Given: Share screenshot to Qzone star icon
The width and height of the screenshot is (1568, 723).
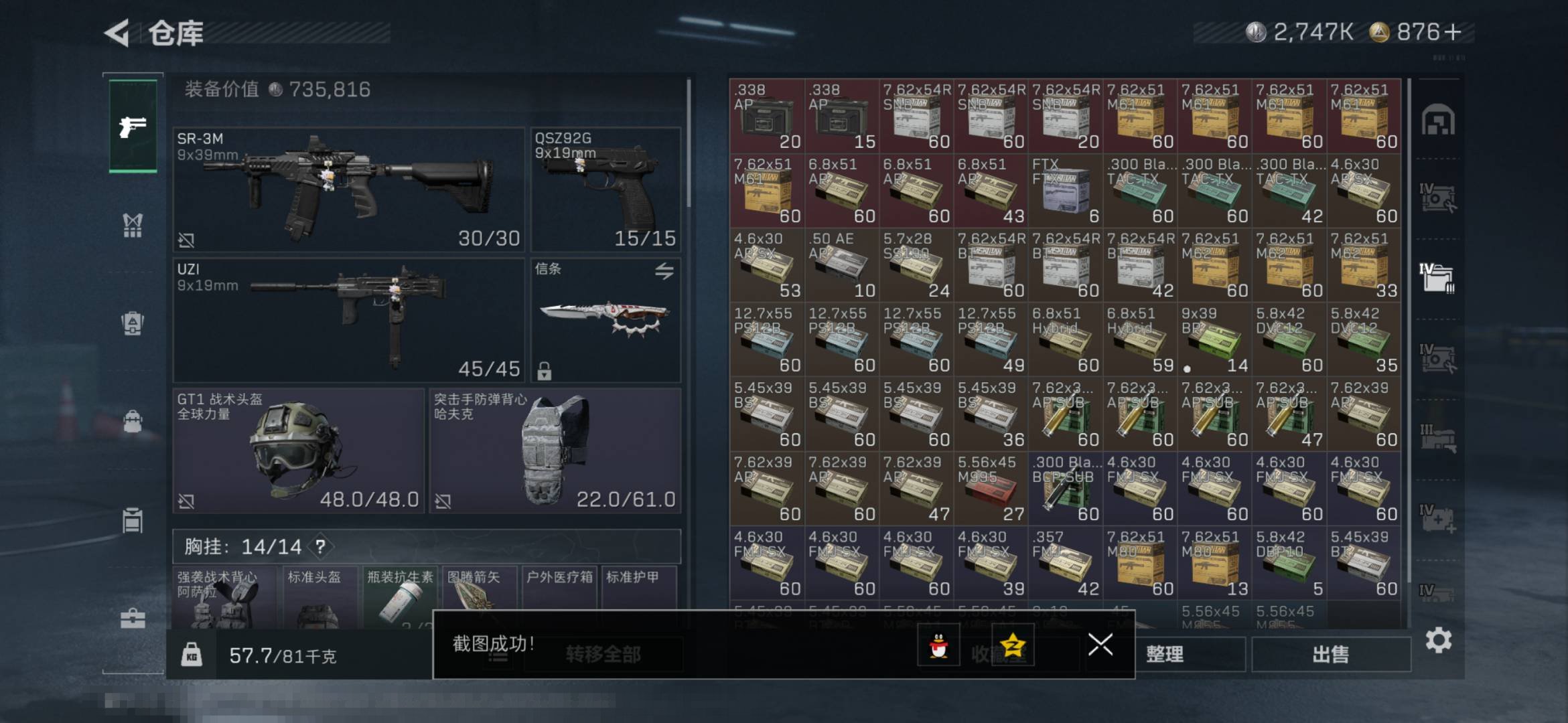Looking at the screenshot, I should pos(1013,646).
